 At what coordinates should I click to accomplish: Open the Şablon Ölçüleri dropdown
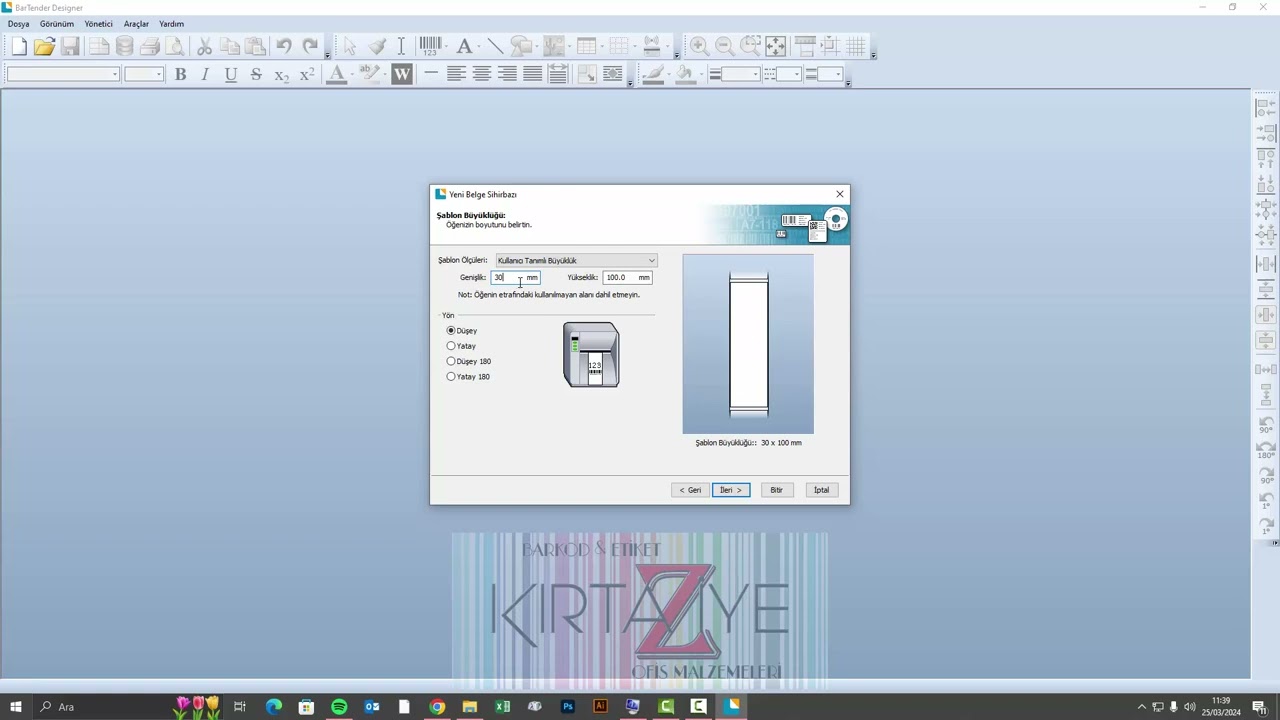[x=576, y=260]
